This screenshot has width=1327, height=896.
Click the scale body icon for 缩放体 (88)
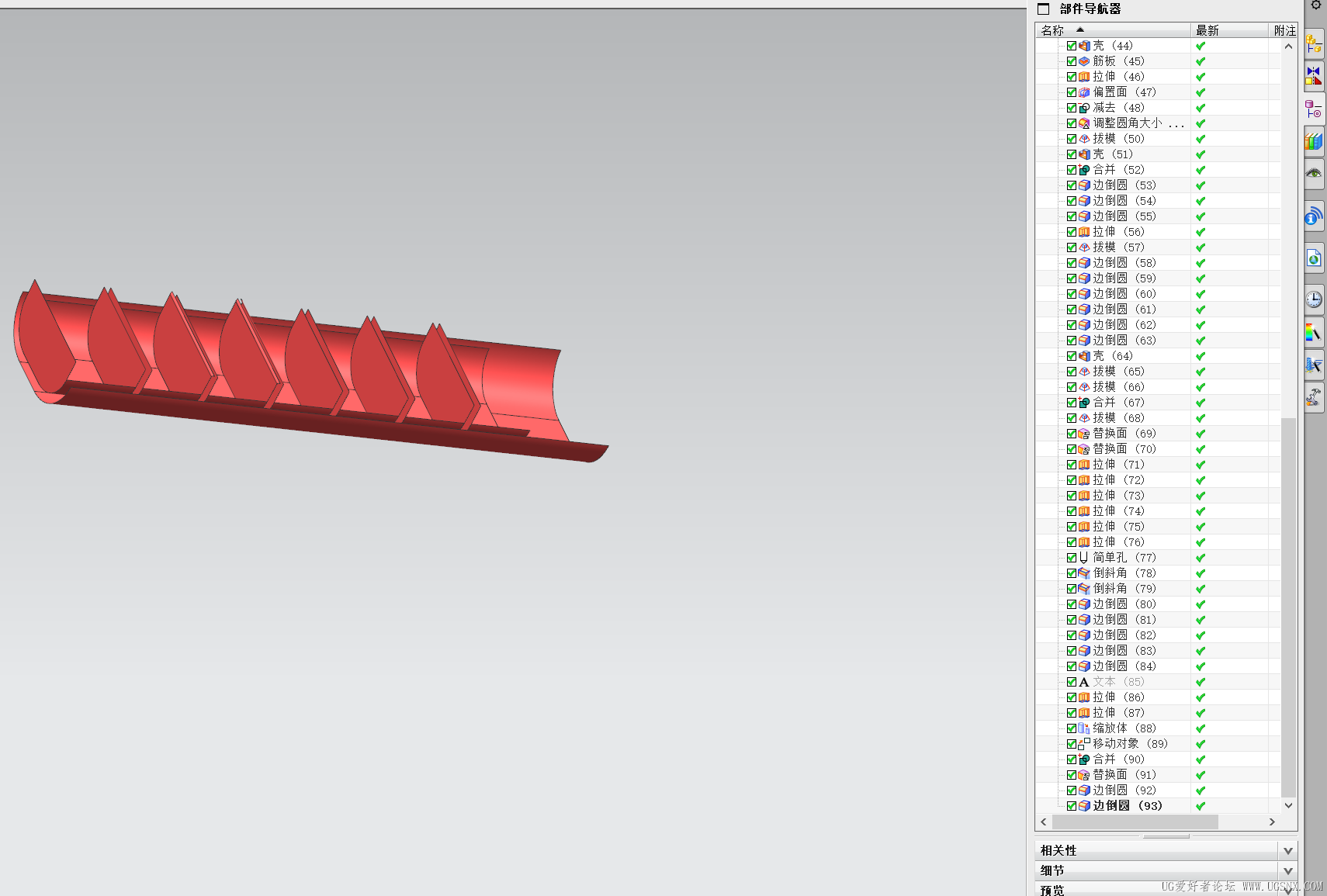coord(1084,728)
